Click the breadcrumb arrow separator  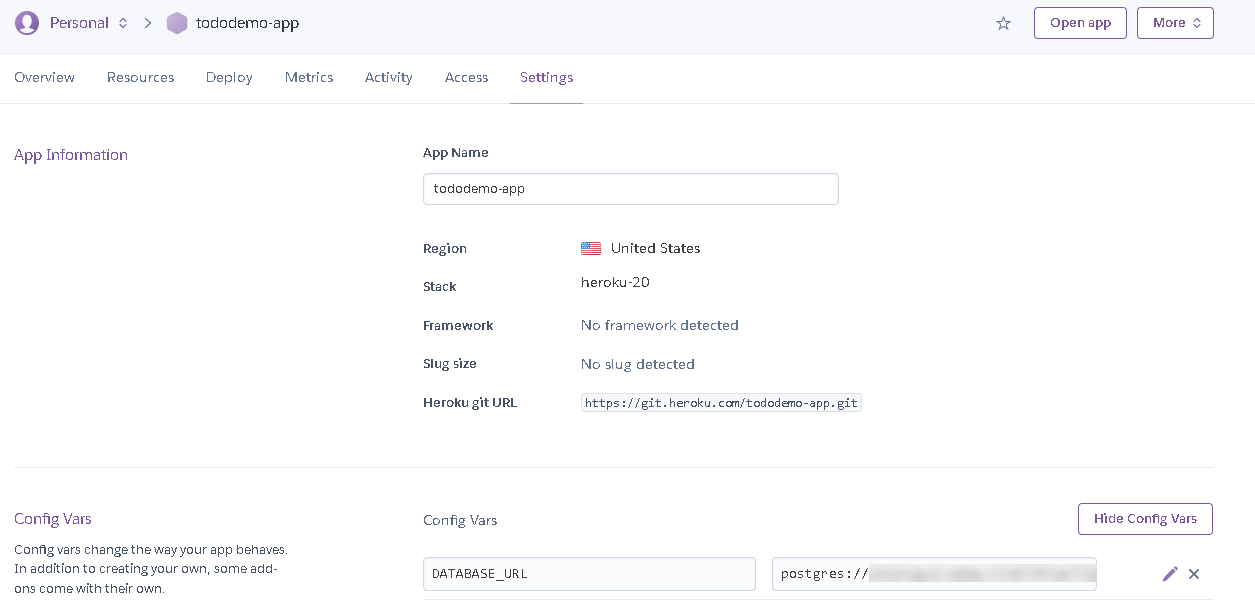[148, 23]
